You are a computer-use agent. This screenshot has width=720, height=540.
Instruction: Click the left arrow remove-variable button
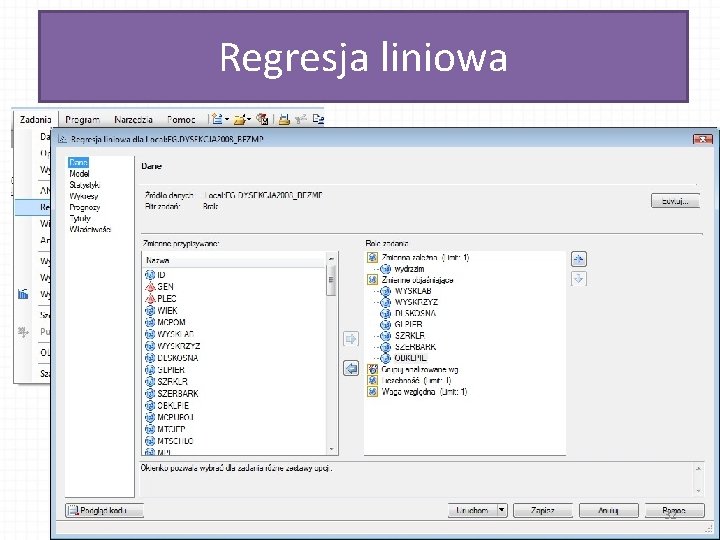(351, 368)
